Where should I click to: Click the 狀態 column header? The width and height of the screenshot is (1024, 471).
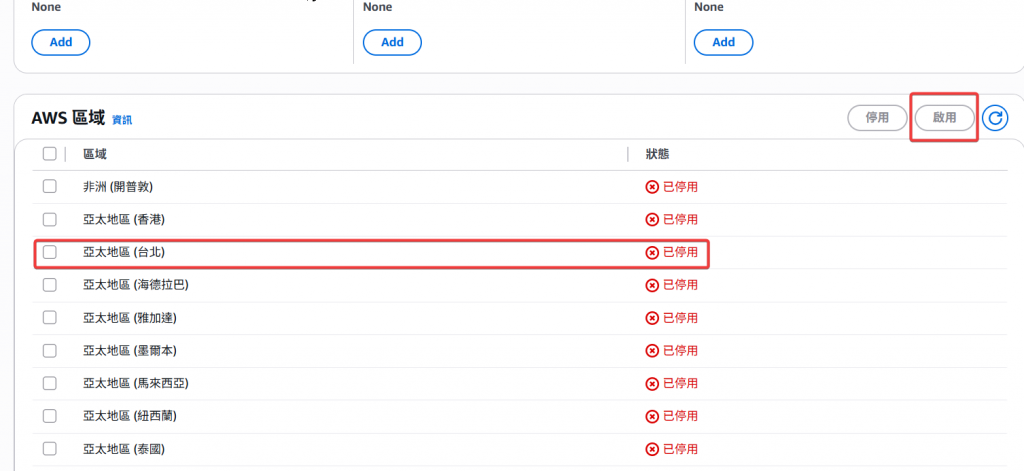coord(657,154)
